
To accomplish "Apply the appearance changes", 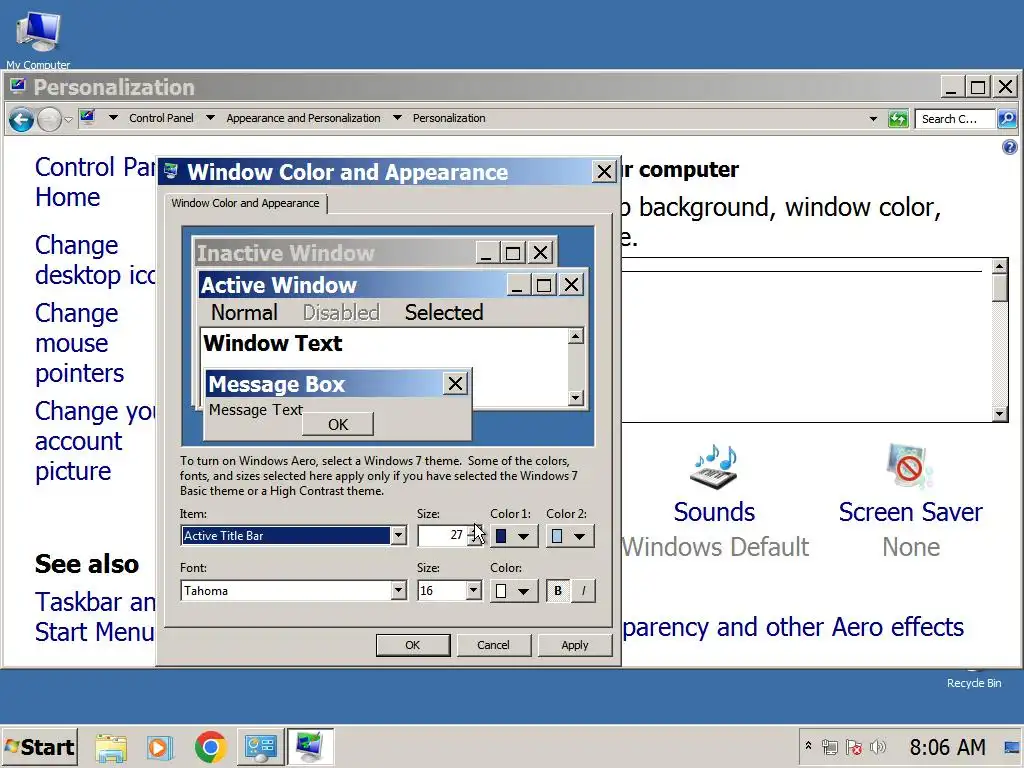I will pyautogui.click(x=575, y=645).
